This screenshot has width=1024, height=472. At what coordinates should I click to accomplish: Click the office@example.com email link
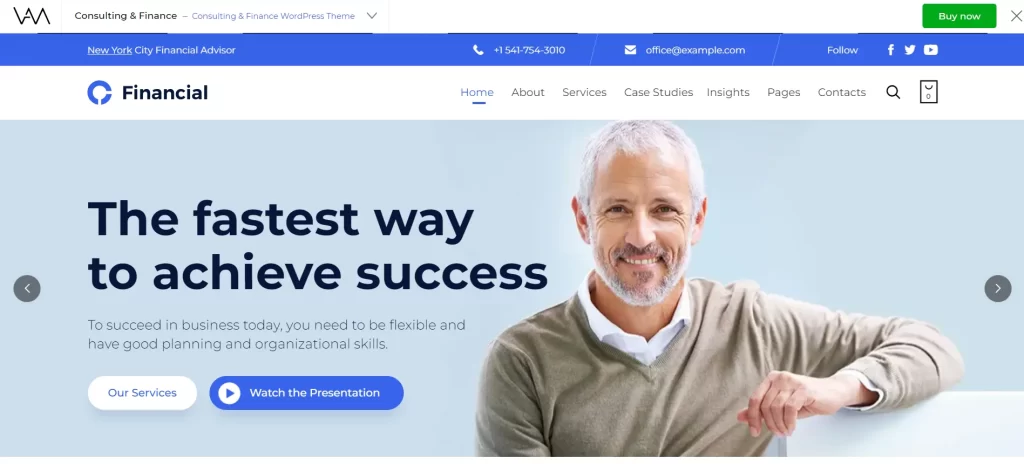695,50
